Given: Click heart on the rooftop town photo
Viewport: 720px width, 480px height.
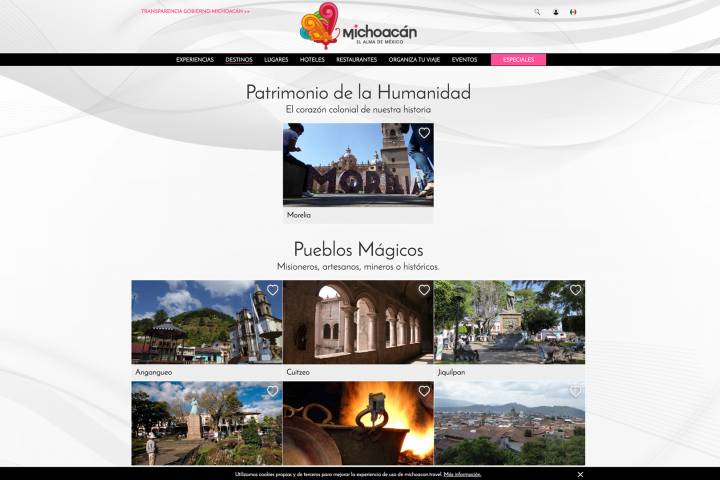Looking at the screenshot, I should [x=575, y=391].
